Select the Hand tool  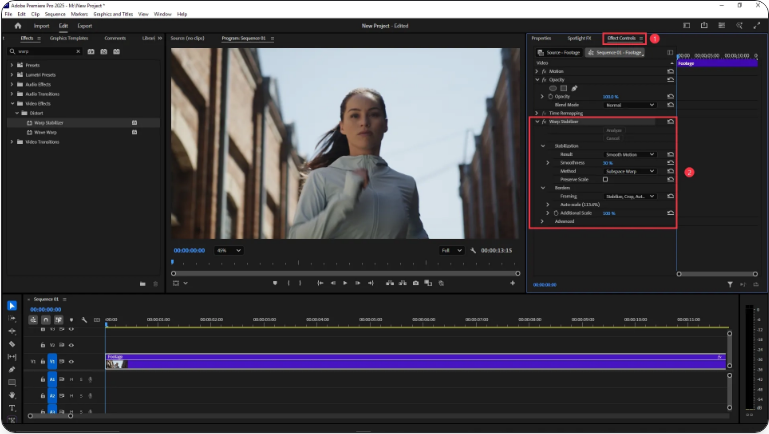(11, 394)
